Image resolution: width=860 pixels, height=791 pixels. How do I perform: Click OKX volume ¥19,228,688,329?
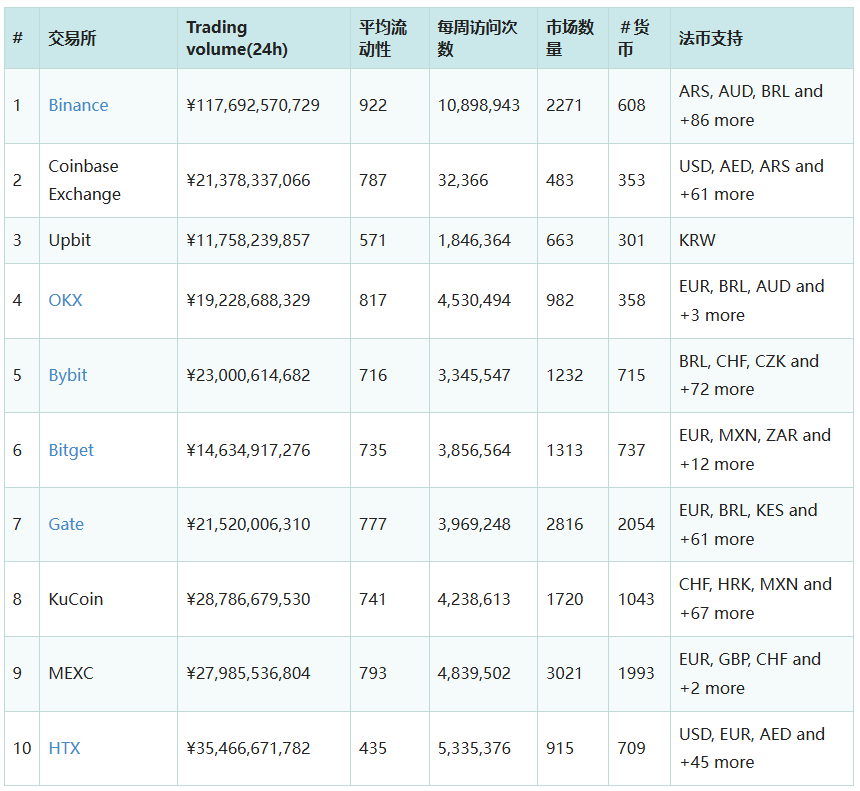point(248,301)
